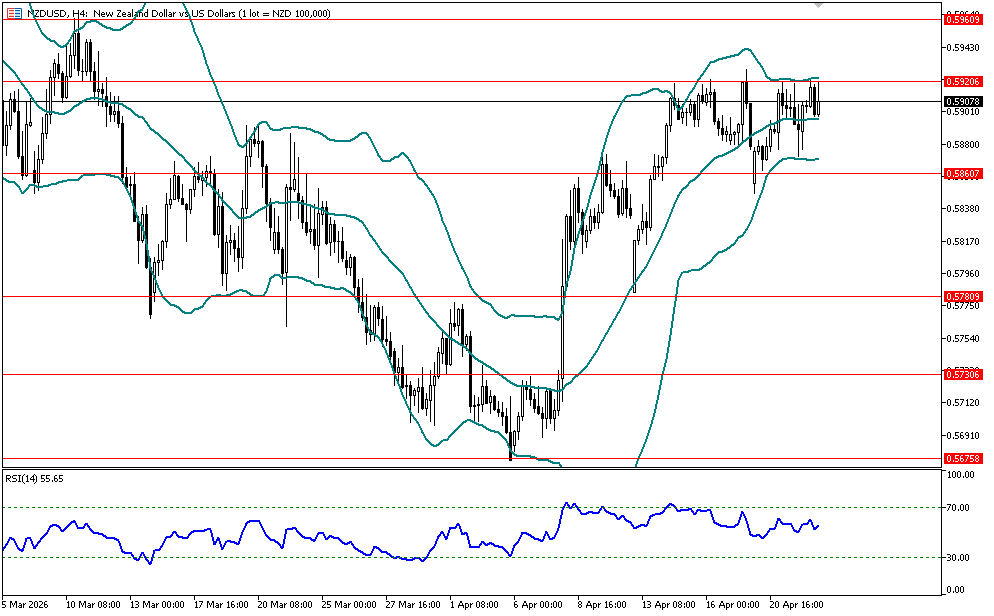Select the 0.57803 red price label

tap(962, 297)
